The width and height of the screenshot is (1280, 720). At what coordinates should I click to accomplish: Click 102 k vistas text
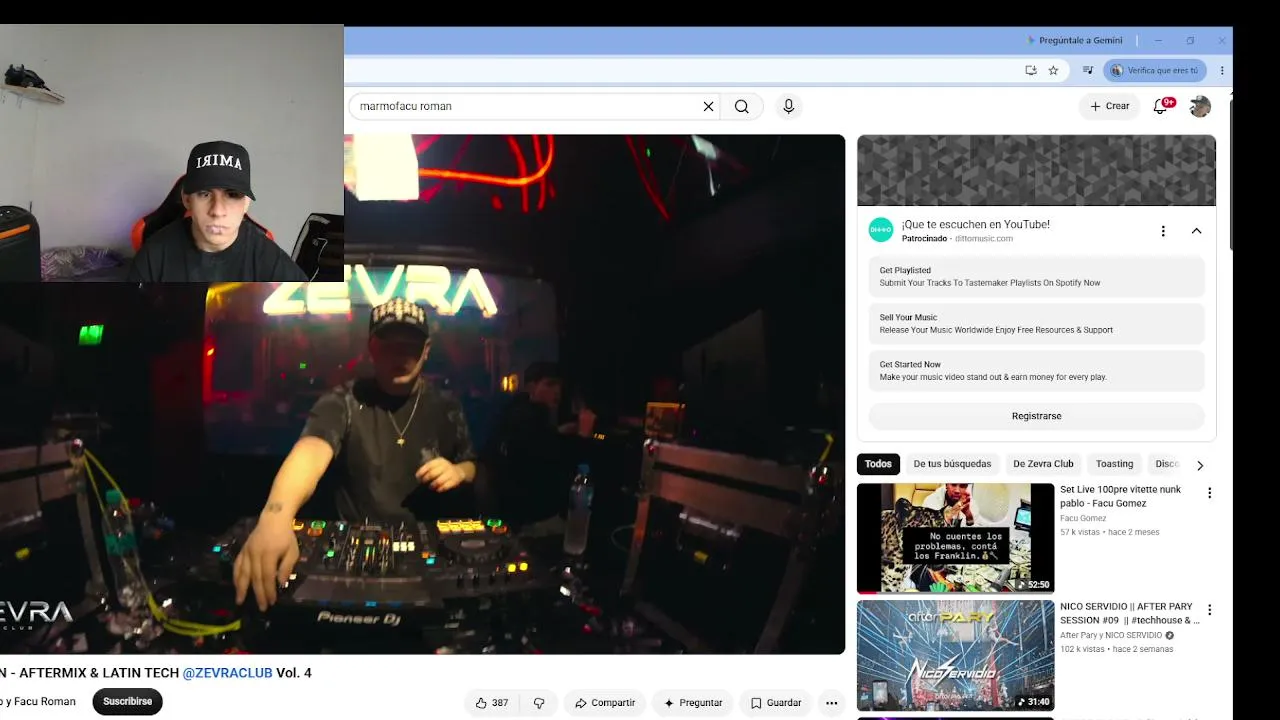(x=1082, y=649)
